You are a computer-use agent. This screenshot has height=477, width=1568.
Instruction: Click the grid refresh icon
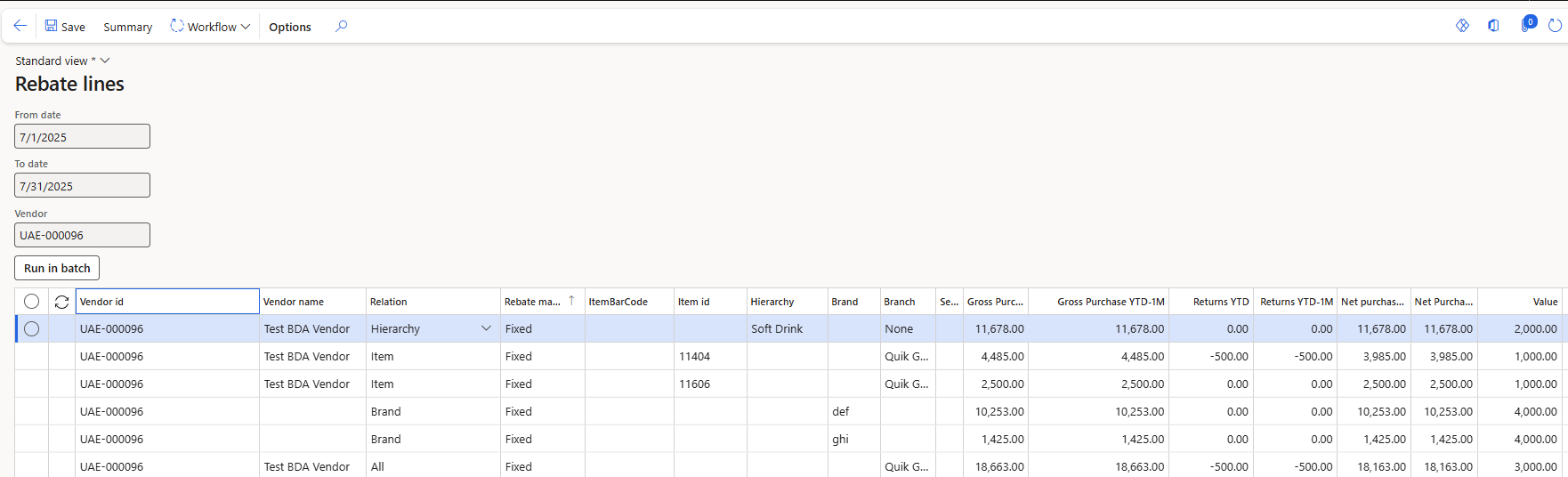[x=61, y=302]
